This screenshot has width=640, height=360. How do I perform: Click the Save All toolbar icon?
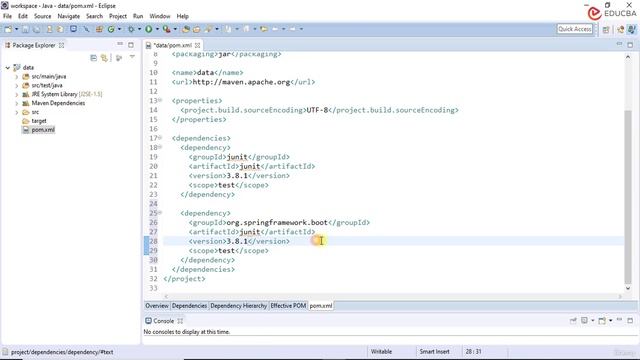tap(36, 29)
